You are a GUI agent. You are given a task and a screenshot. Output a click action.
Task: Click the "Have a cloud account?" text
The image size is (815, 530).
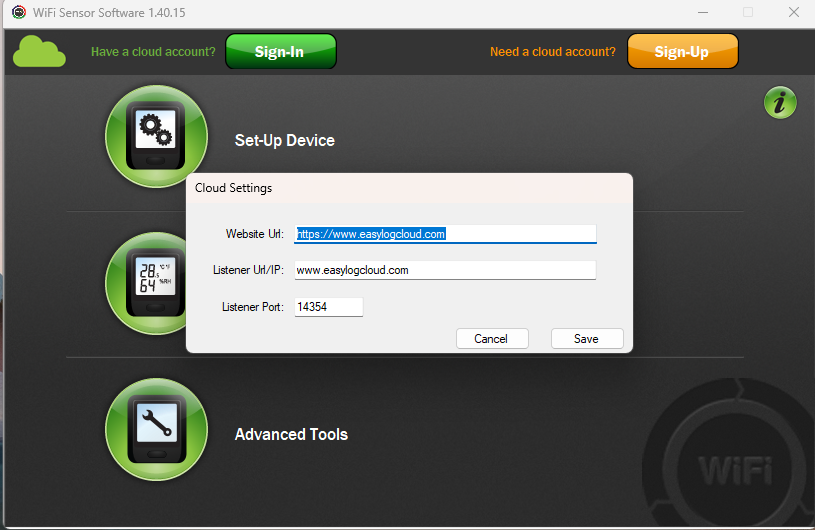coord(153,52)
